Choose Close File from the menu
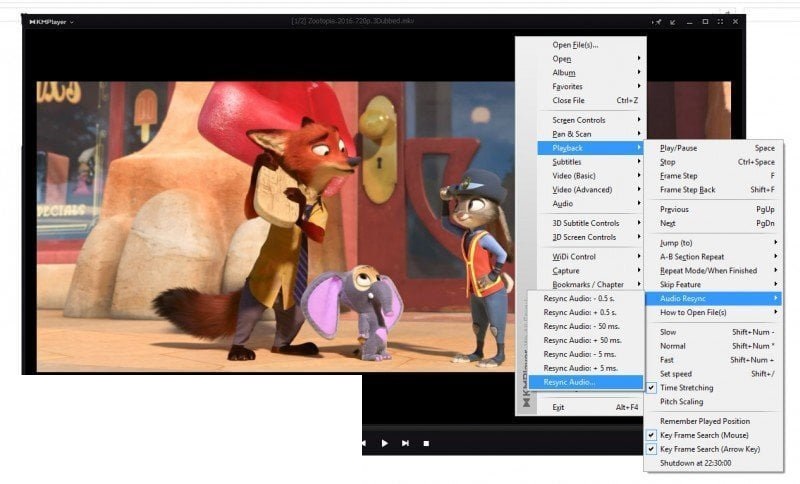This screenshot has height=484, width=800. pyautogui.click(x=591, y=100)
